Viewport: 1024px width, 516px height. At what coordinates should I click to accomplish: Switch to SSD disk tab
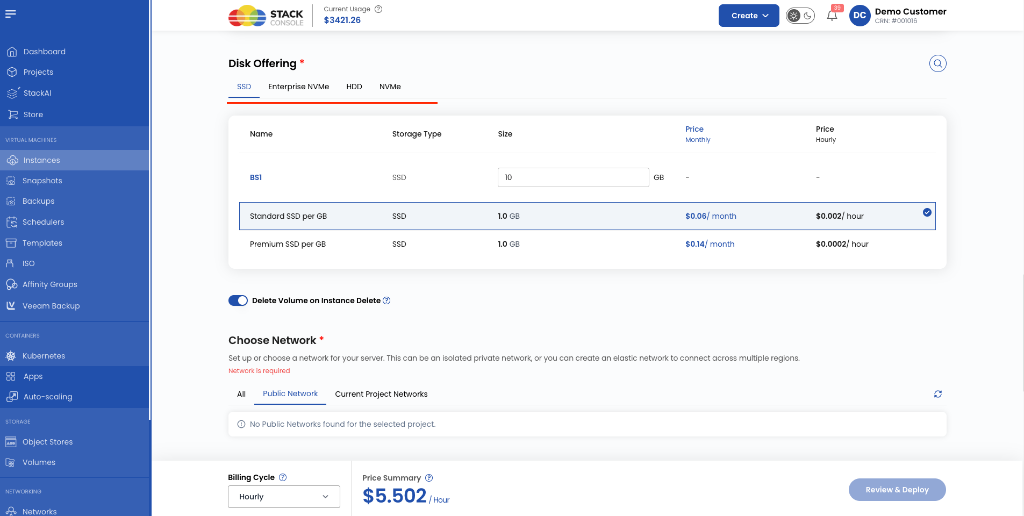(244, 86)
